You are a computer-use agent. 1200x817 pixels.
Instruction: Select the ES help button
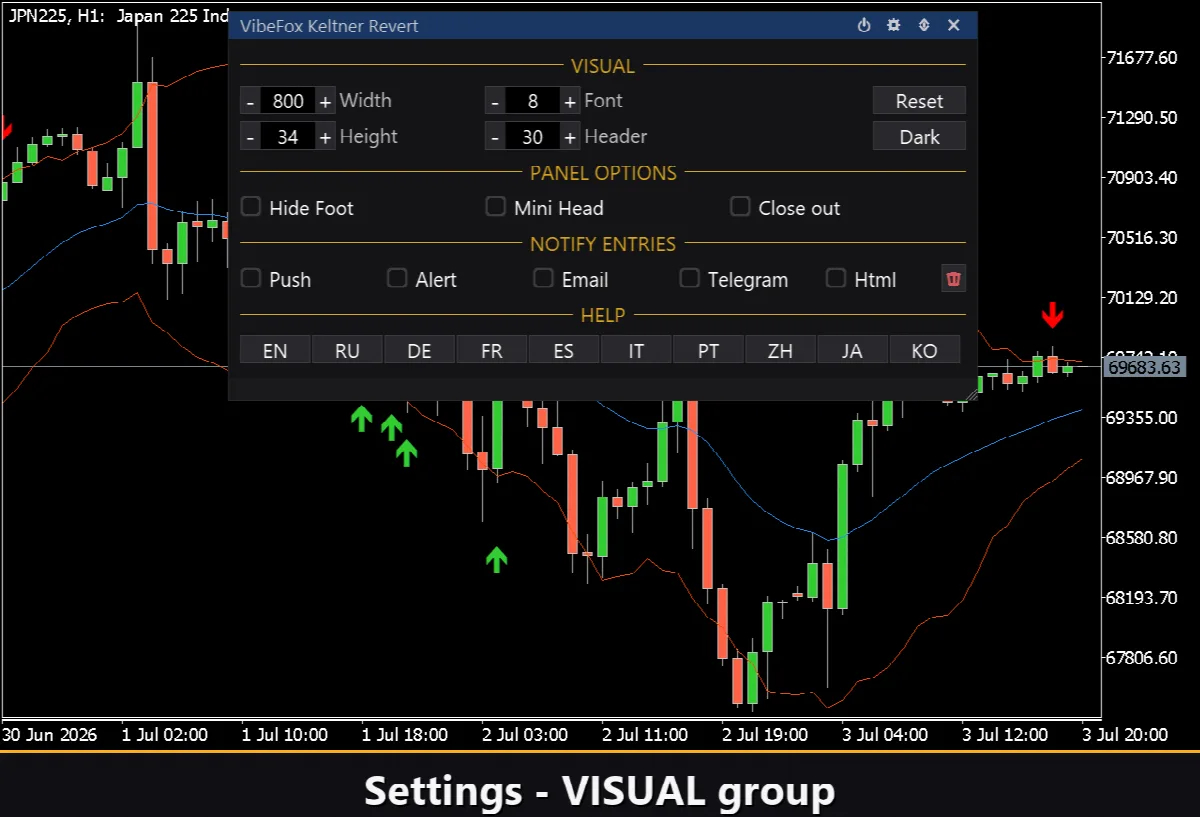[x=564, y=350]
